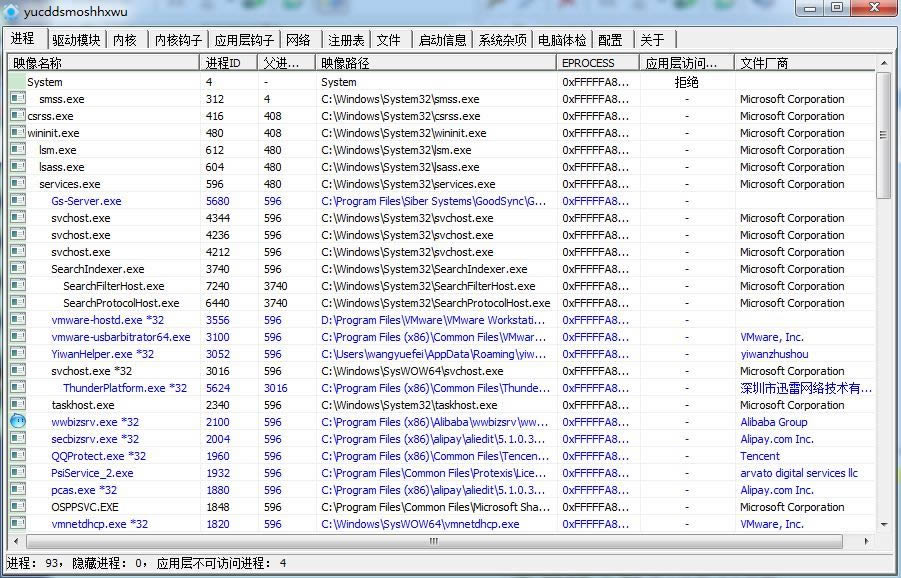Open the 配置 tab
Image resolution: width=901 pixels, height=578 pixels.
tap(610, 40)
